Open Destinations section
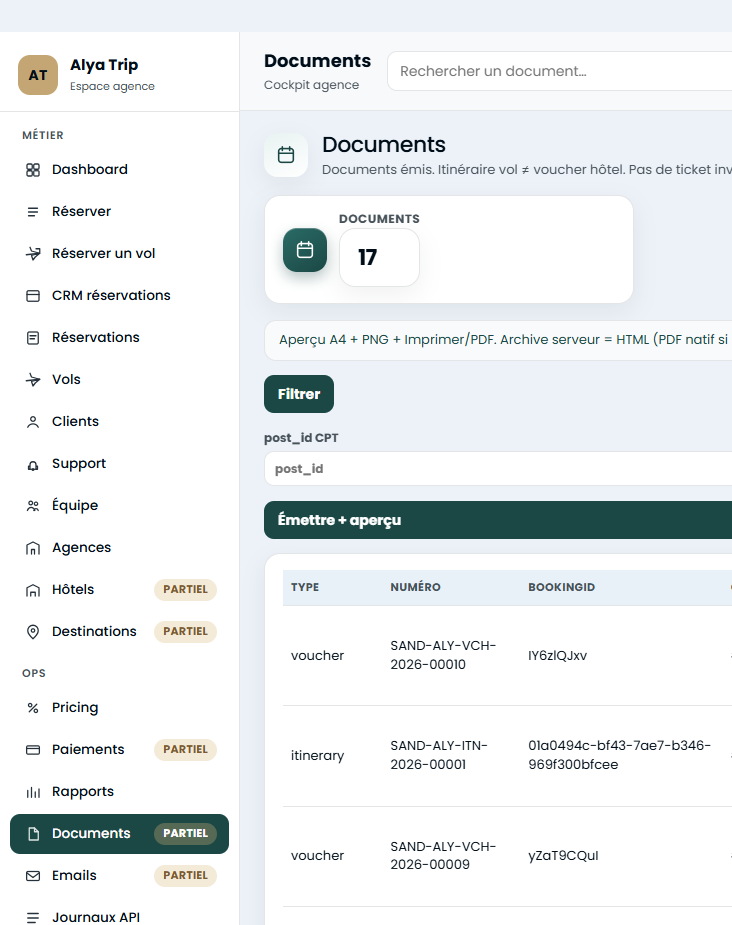Viewport: 732px width, 925px height. click(x=119, y=632)
